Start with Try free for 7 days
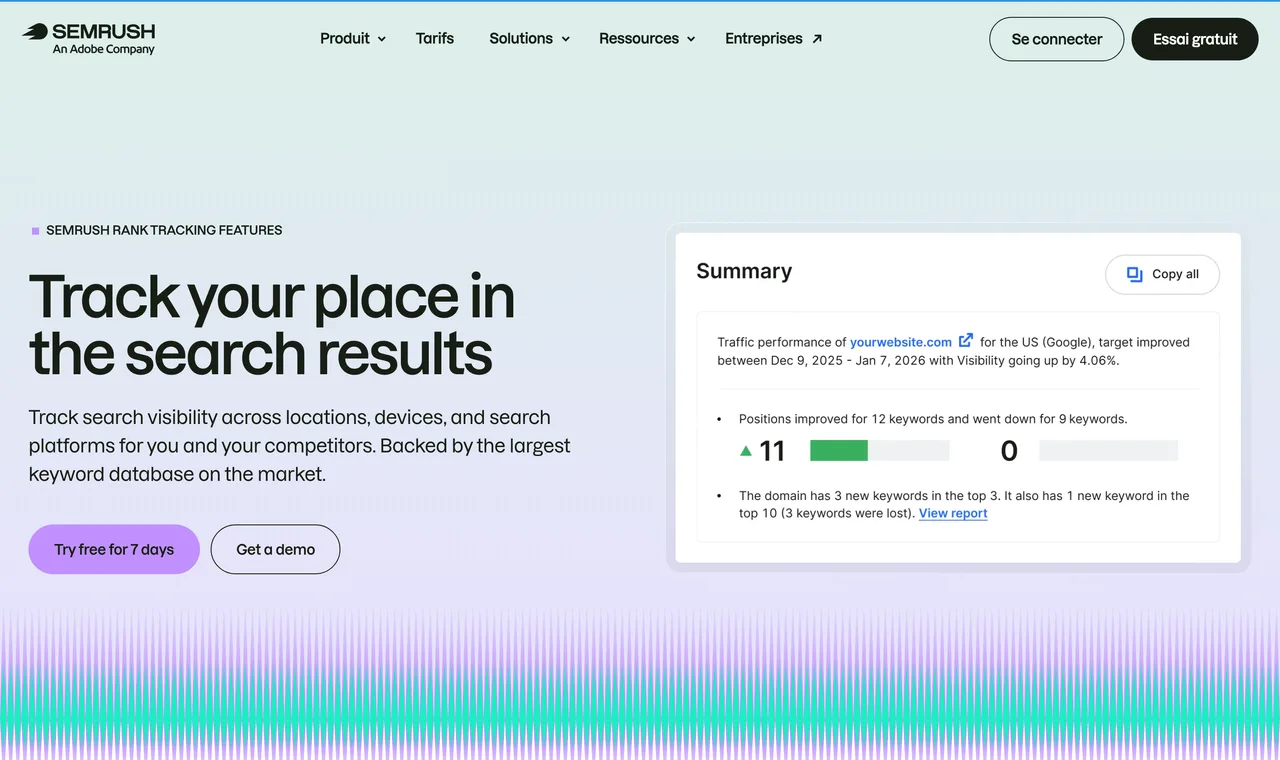 click(x=114, y=549)
